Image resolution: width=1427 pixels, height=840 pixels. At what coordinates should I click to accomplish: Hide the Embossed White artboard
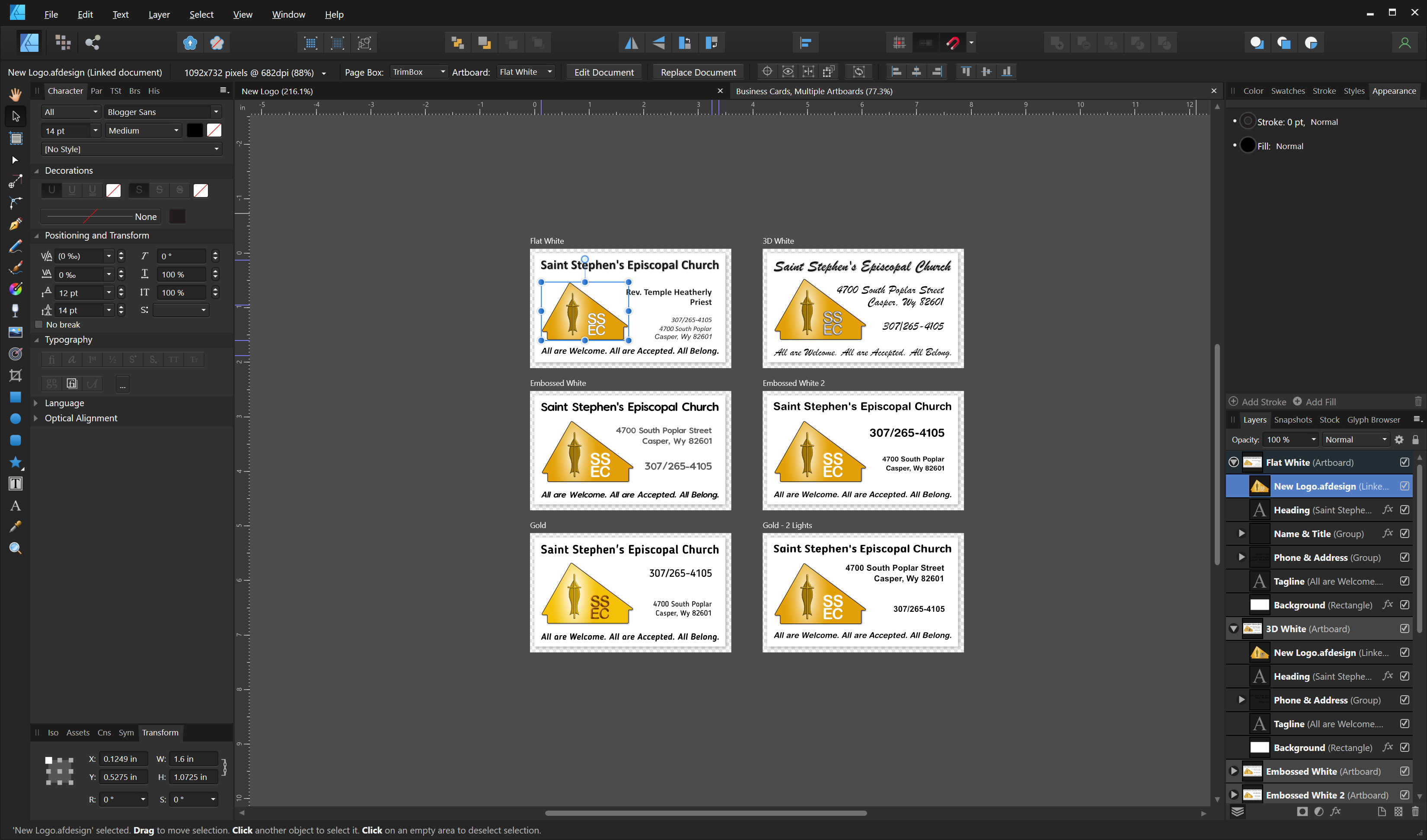tap(1405, 771)
